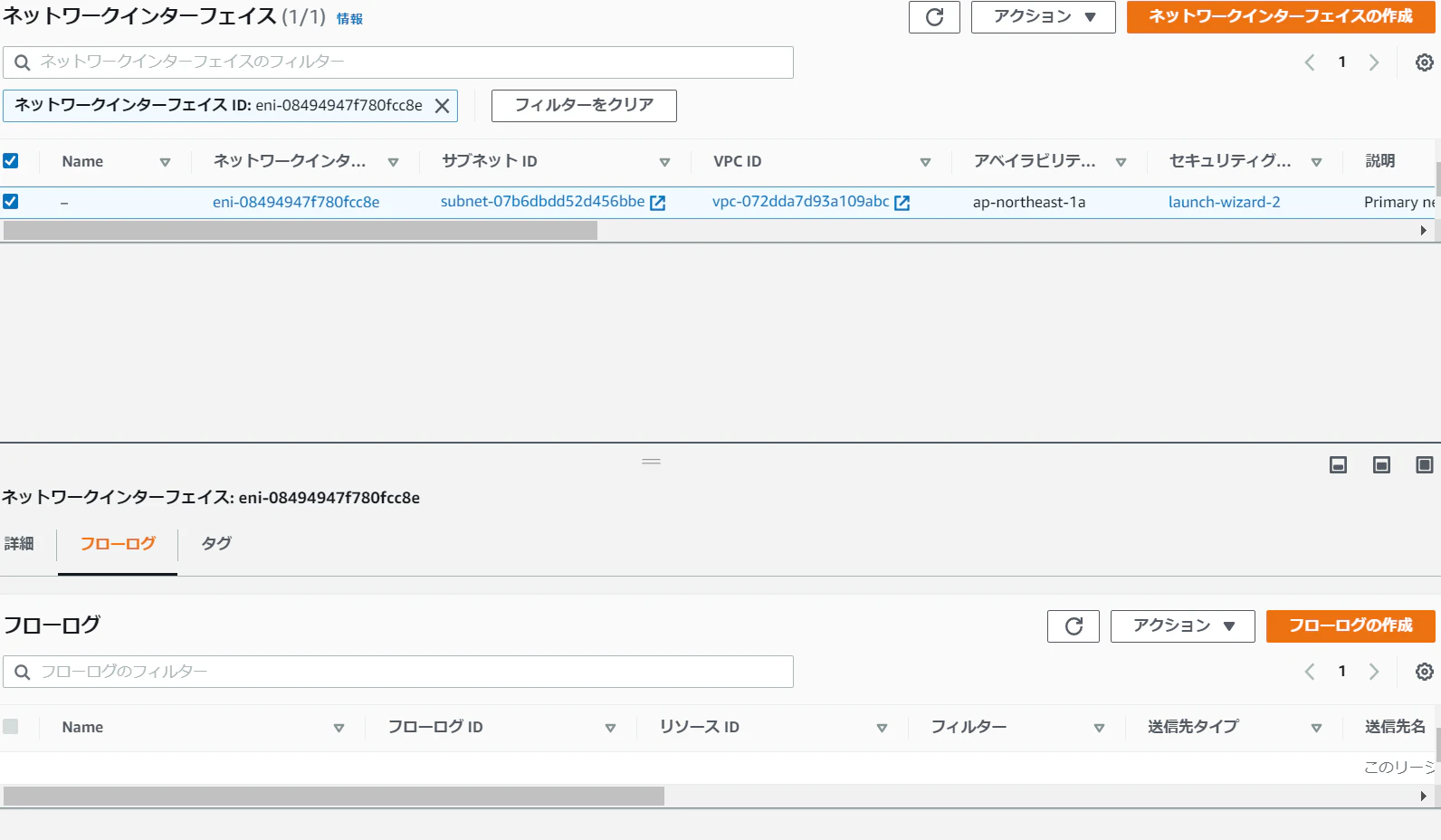The height and width of the screenshot is (840, 1441).
Task: Refresh the flow logs list
Action: pos(1074,626)
